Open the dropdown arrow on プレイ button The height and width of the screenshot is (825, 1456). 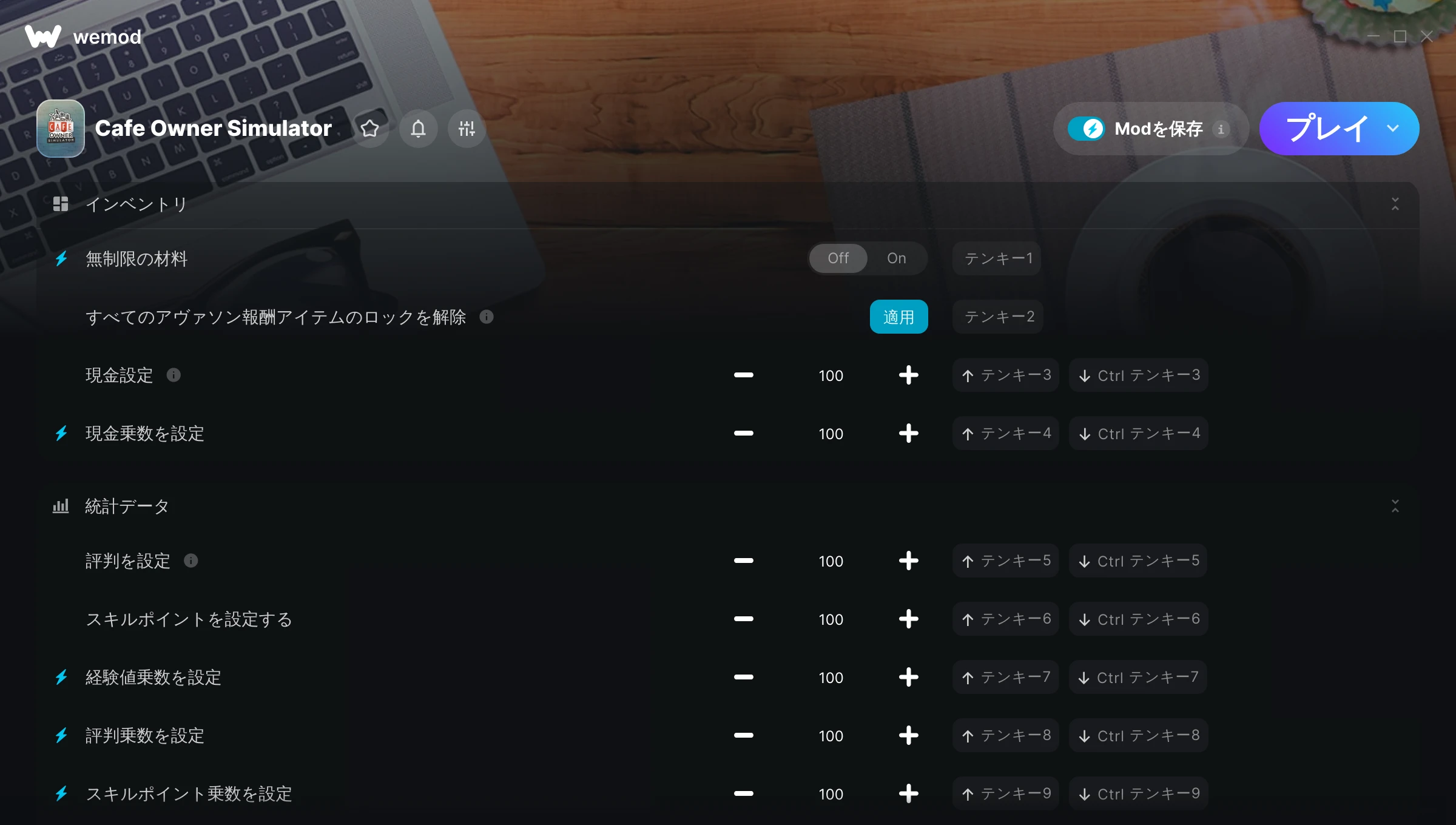click(1393, 129)
